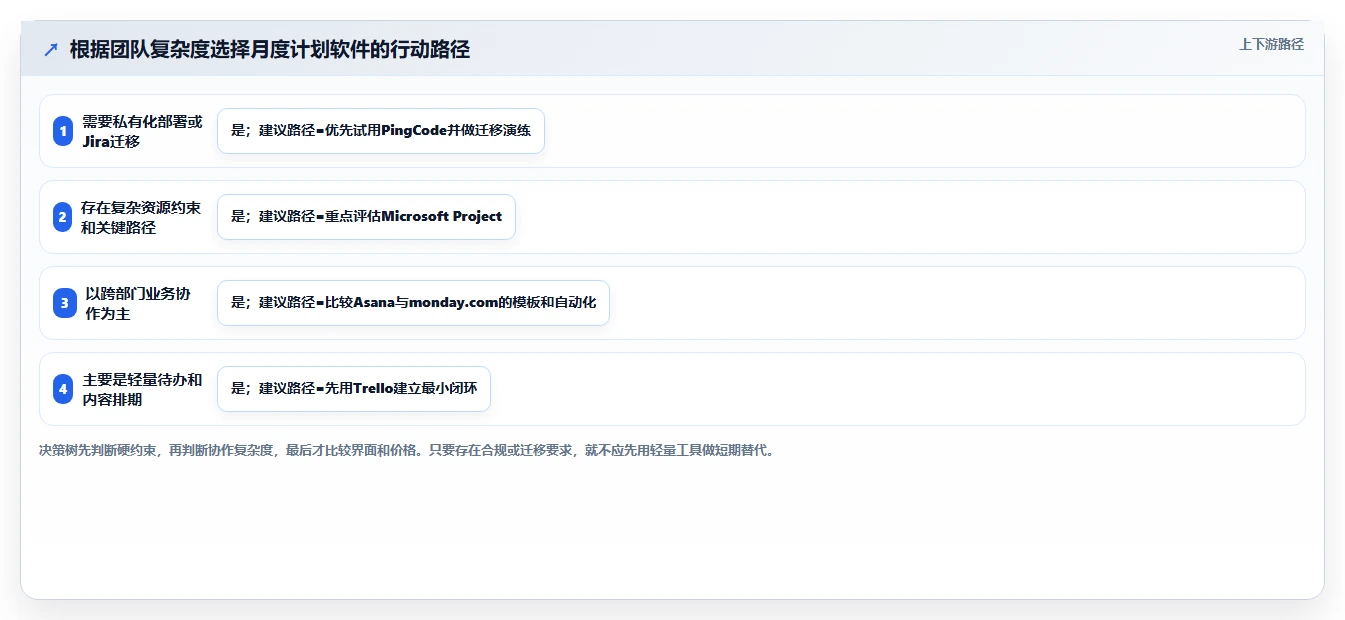Select step number 3 badge

point(65,303)
